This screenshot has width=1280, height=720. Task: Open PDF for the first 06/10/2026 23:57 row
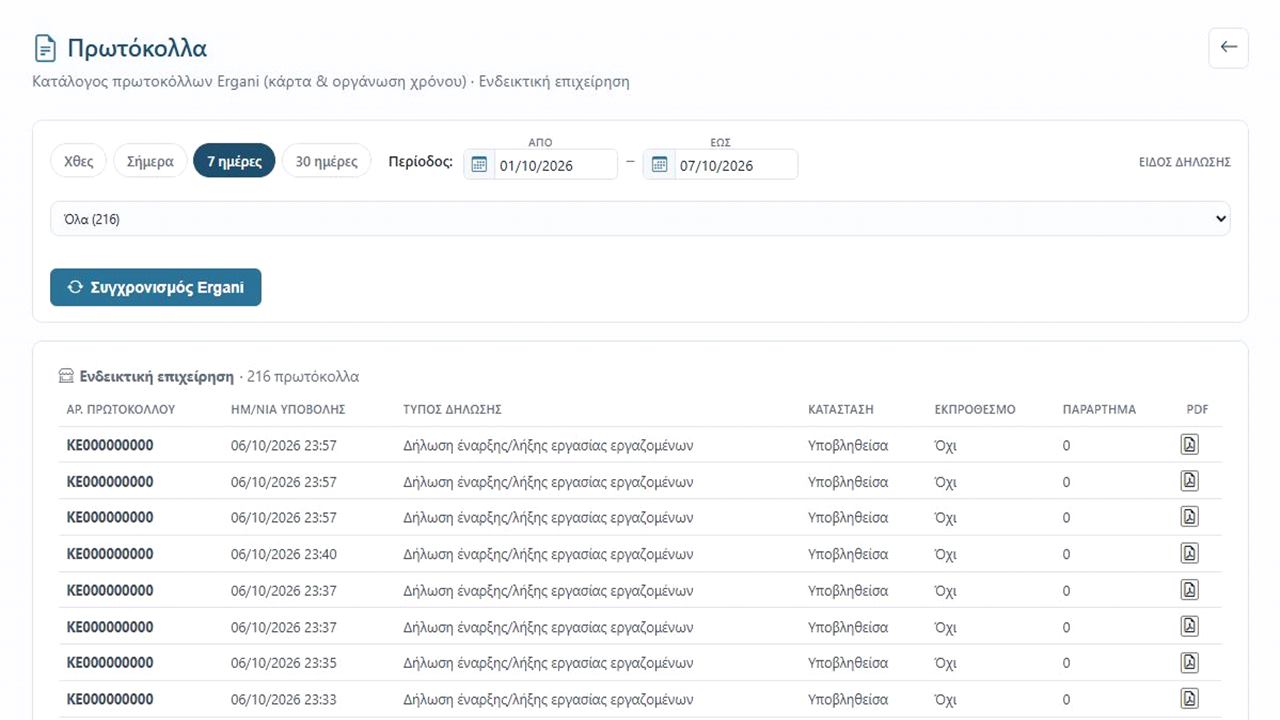(1189, 445)
